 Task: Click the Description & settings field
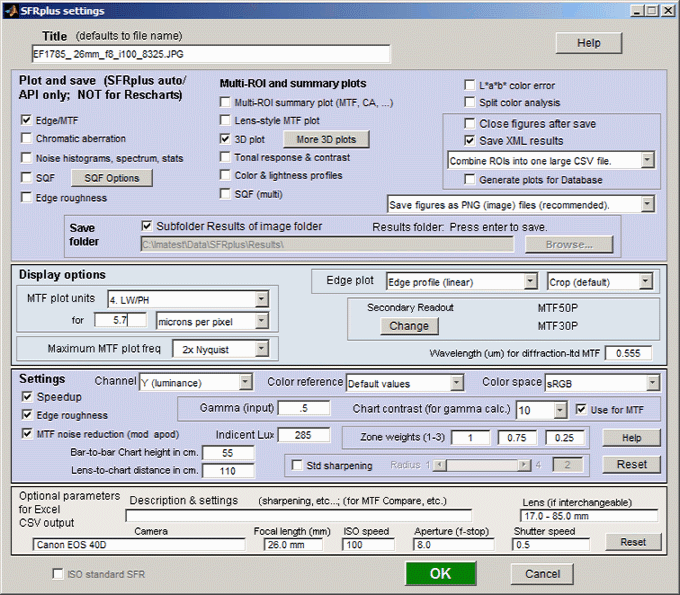[x=298, y=515]
